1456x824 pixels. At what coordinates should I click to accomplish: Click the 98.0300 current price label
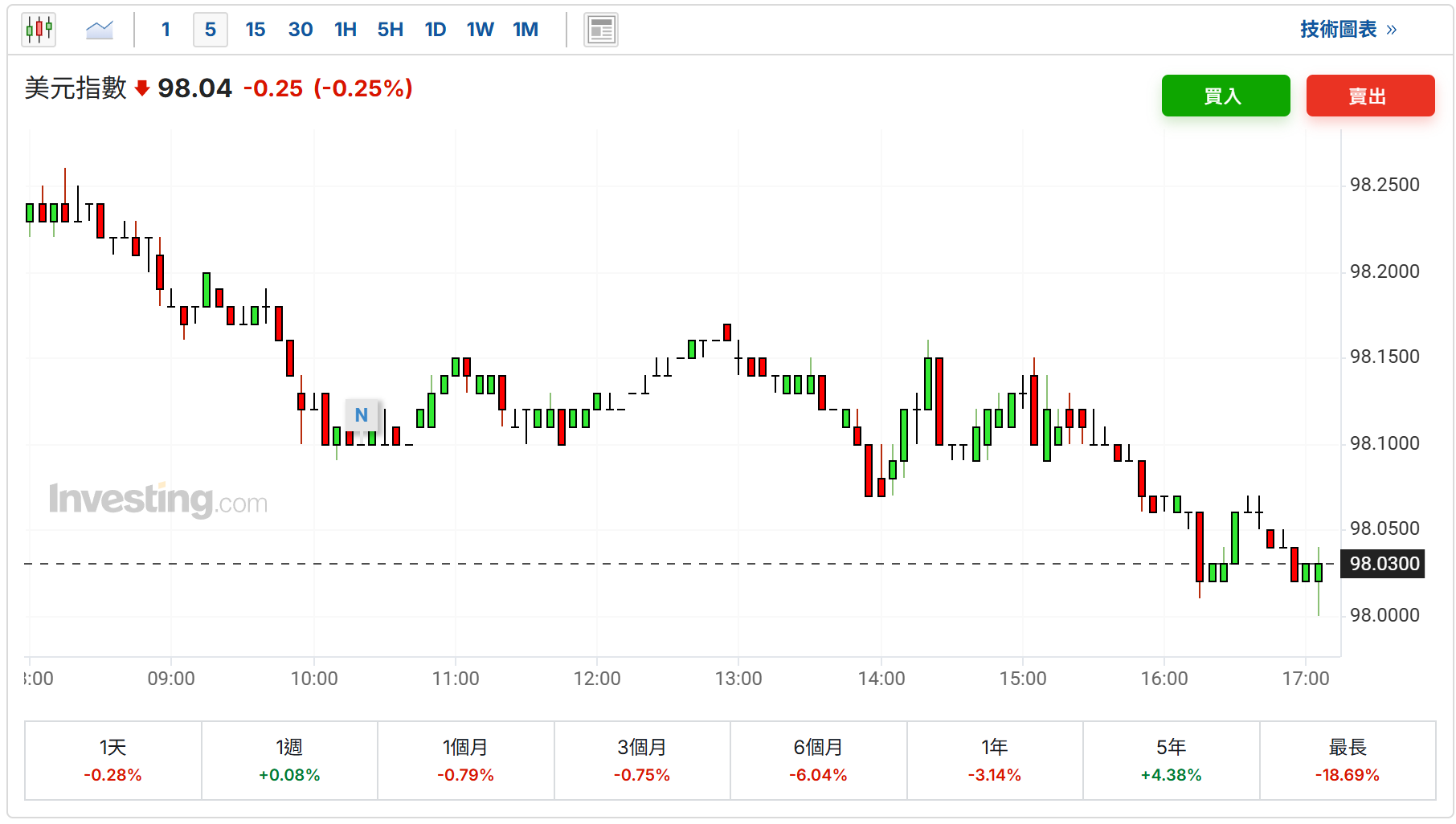pyautogui.click(x=1384, y=564)
